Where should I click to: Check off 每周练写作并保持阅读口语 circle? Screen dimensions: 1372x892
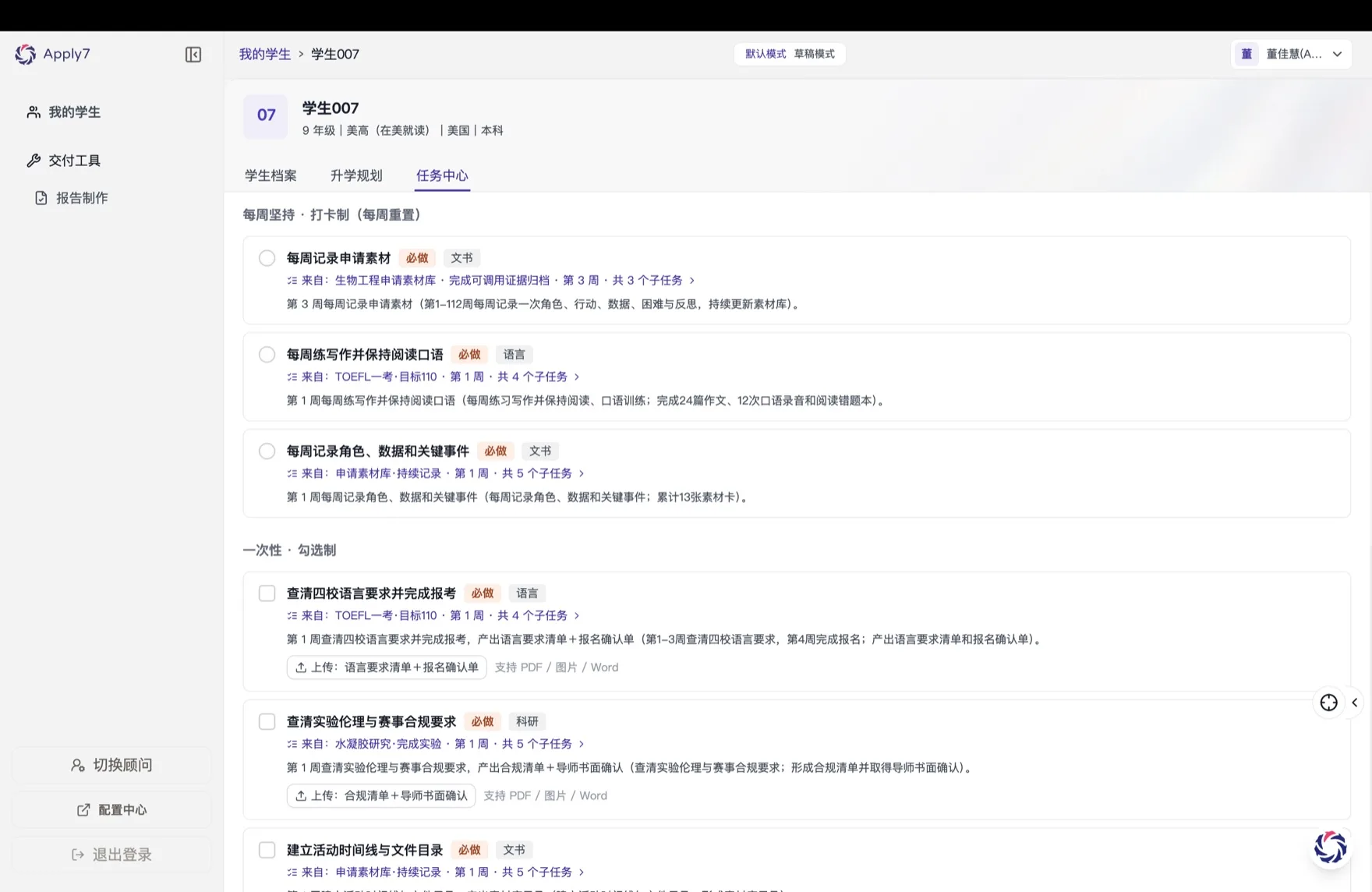[267, 355]
